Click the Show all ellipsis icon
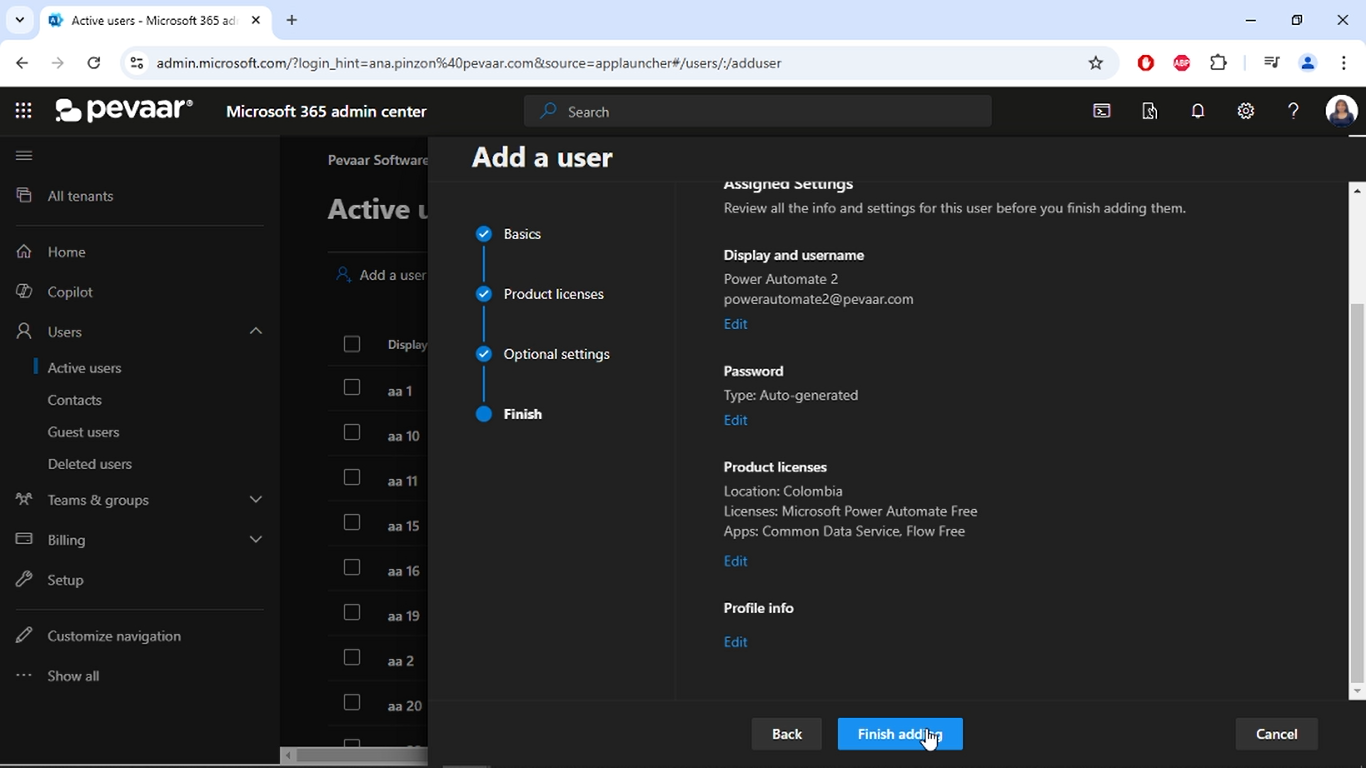The height and width of the screenshot is (768, 1366). 24,676
